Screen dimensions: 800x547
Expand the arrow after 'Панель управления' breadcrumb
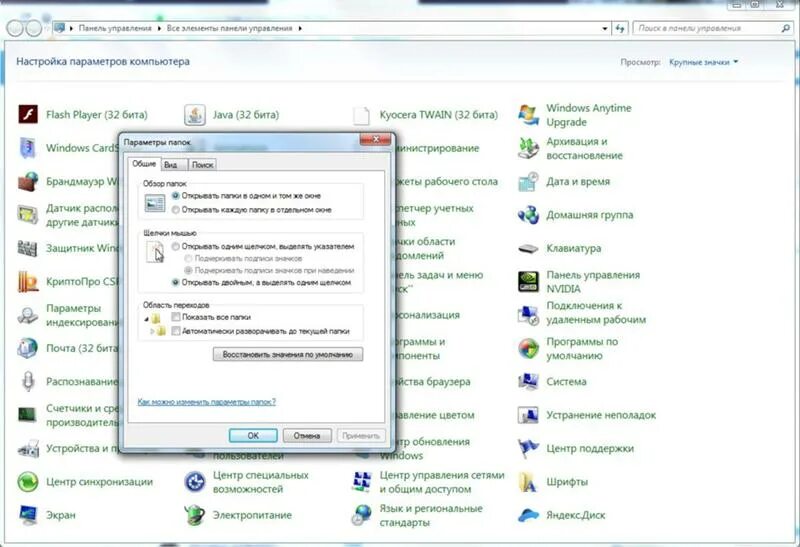tap(159, 29)
